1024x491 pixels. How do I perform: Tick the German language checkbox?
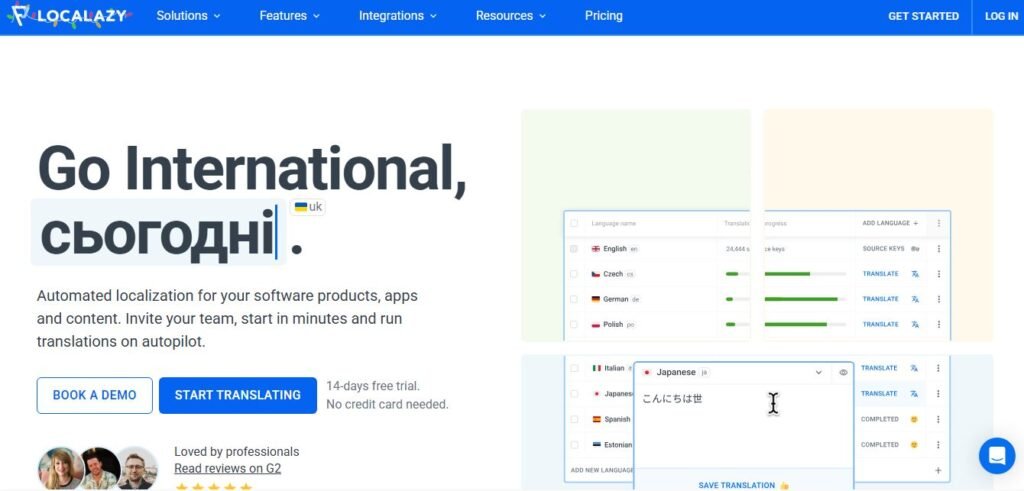tap(574, 299)
